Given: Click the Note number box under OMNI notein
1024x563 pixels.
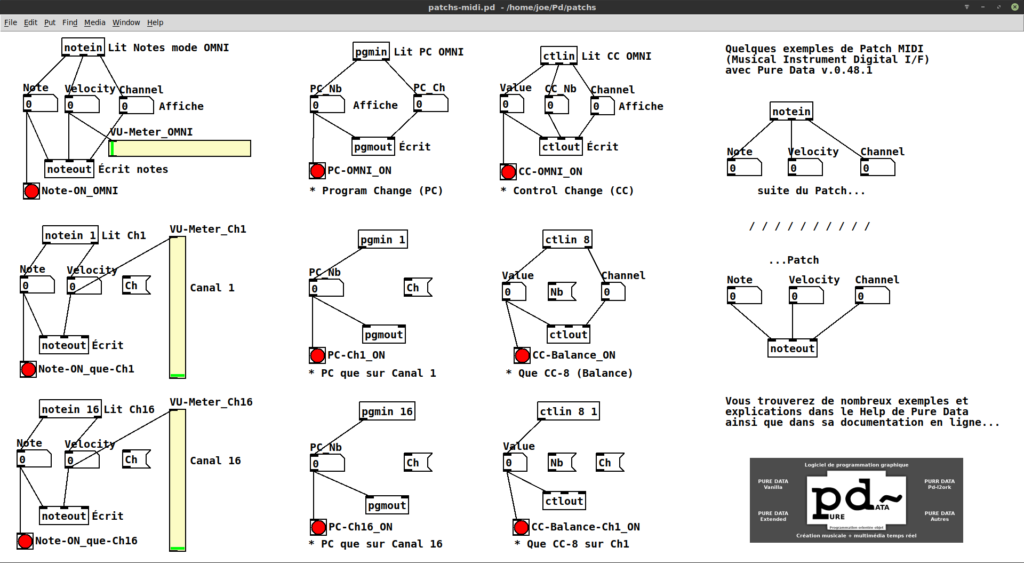Looking at the screenshot, I should click(40, 104).
